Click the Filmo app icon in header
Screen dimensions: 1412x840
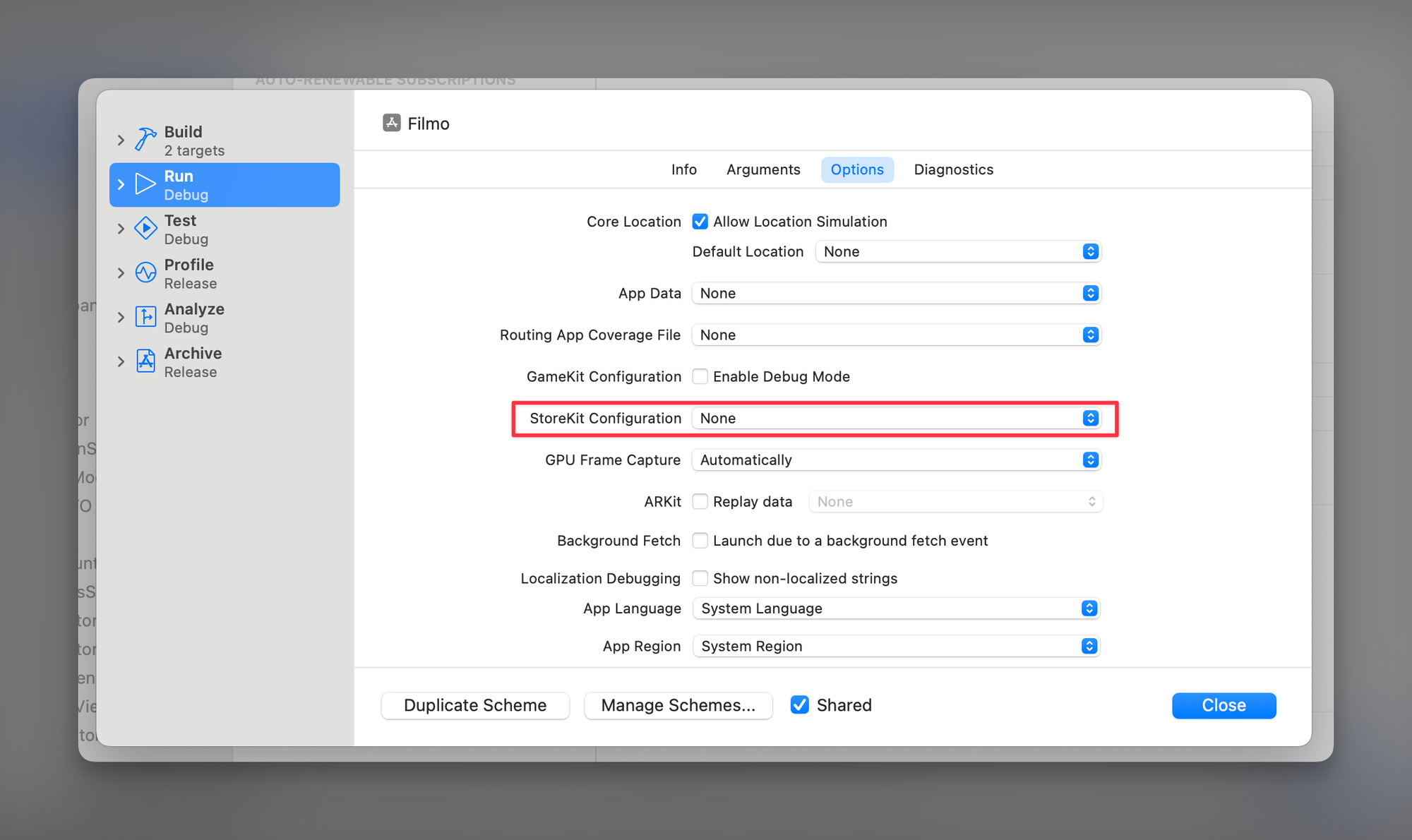pyautogui.click(x=392, y=123)
